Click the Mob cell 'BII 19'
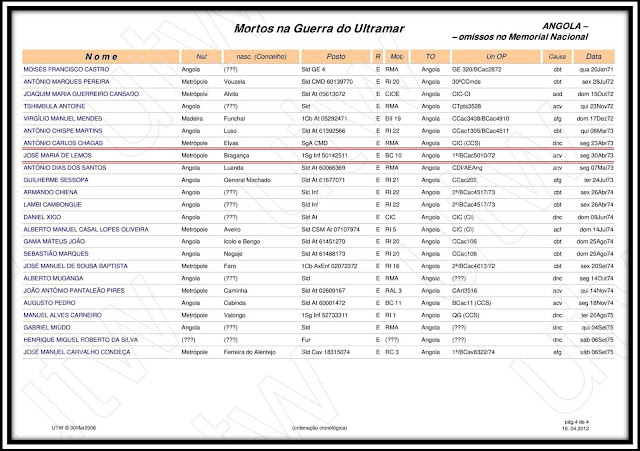Viewport: 640px width, 451px height. click(393, 118)
